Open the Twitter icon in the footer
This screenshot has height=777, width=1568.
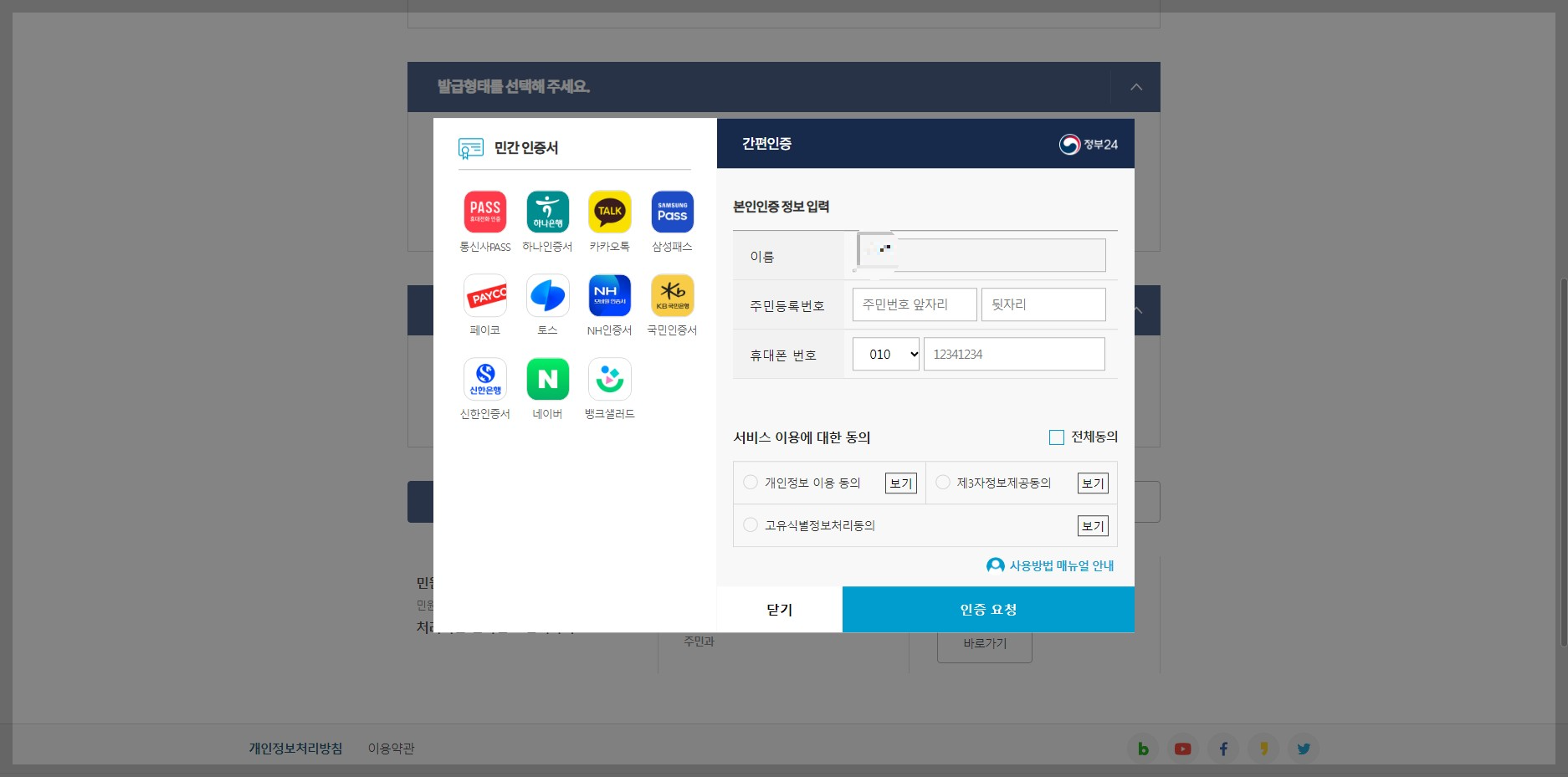pos(1304,749)
